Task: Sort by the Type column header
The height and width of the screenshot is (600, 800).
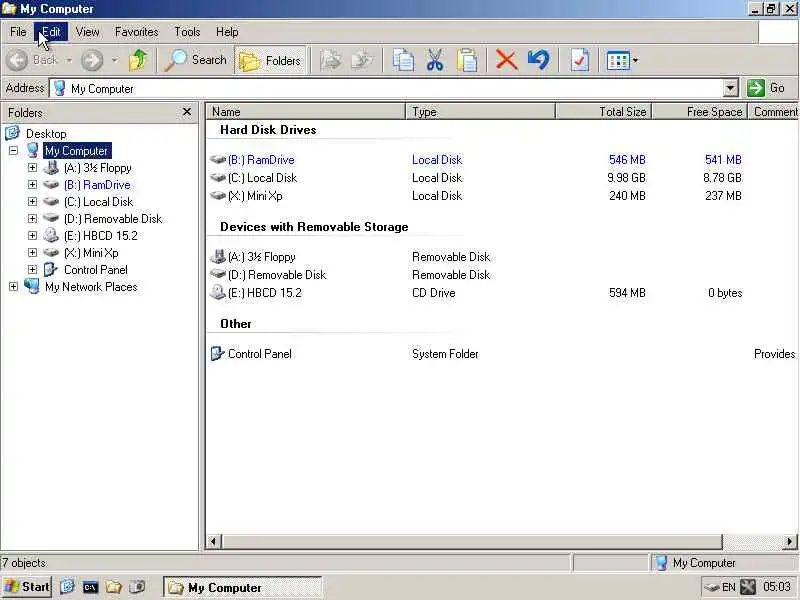Action: click(480, 111)
